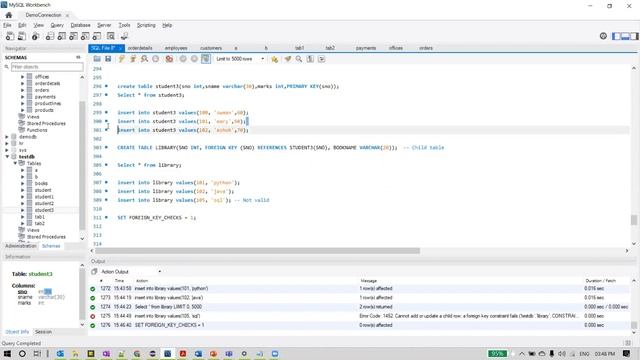
Task: Expand the demodb schema
Action: pos(7,137)
